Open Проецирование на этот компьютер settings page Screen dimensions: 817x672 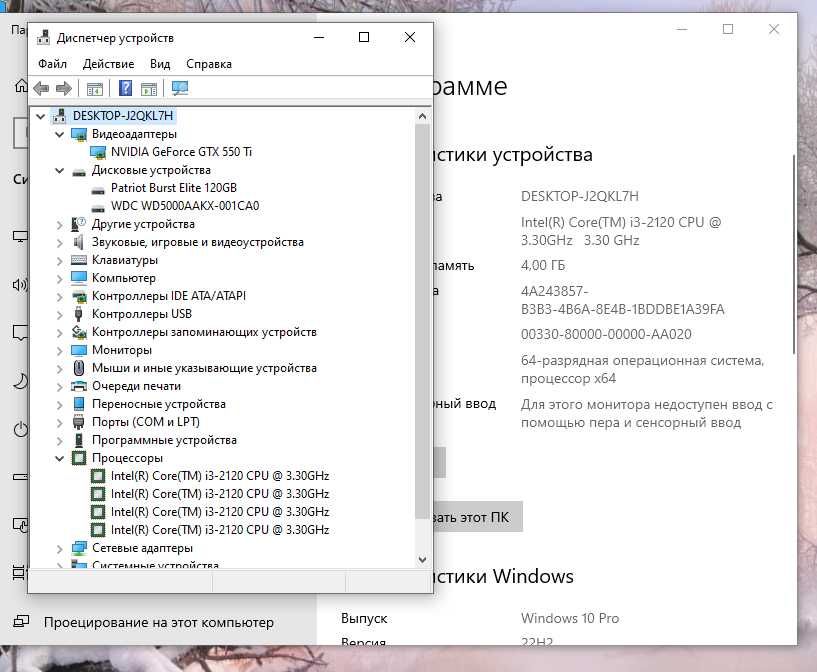158,623
